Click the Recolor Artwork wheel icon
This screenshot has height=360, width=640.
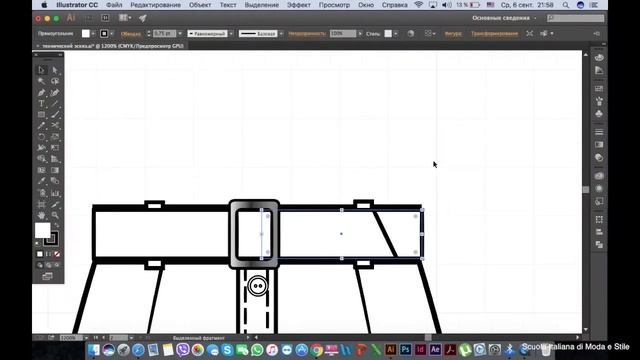coord(411,33)
